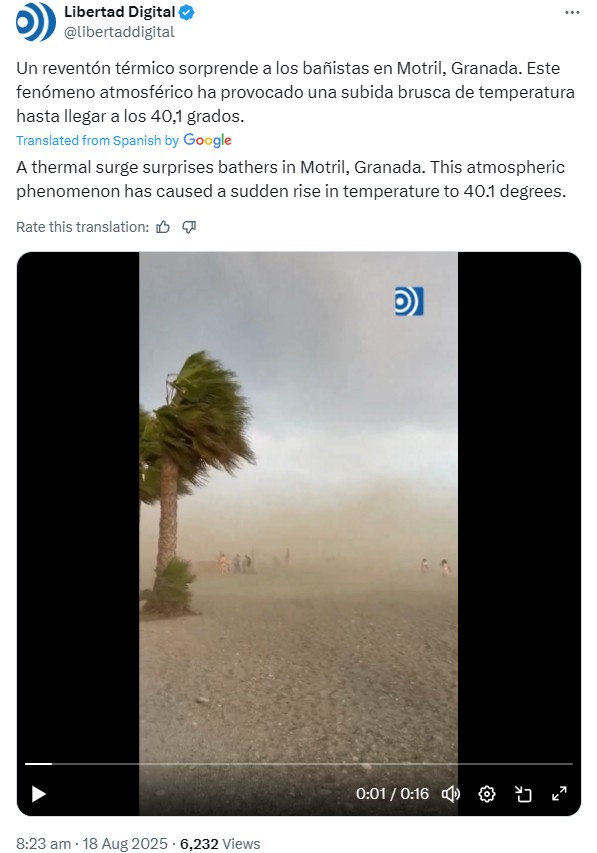
Task: Open video settings gear icon
Action: coord(487,794)
